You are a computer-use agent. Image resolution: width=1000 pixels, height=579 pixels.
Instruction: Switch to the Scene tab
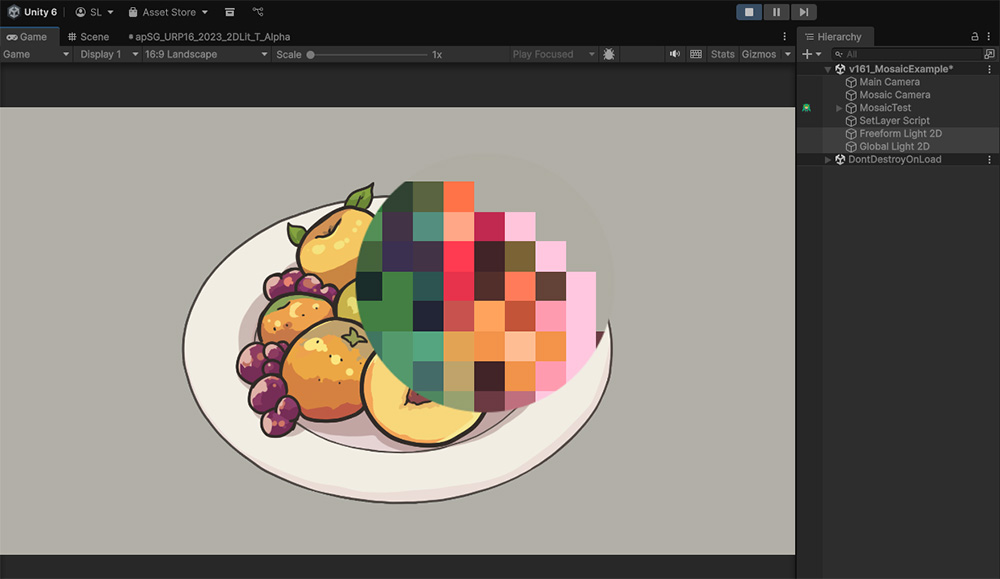pyautogui.click(x=88, y=37)
